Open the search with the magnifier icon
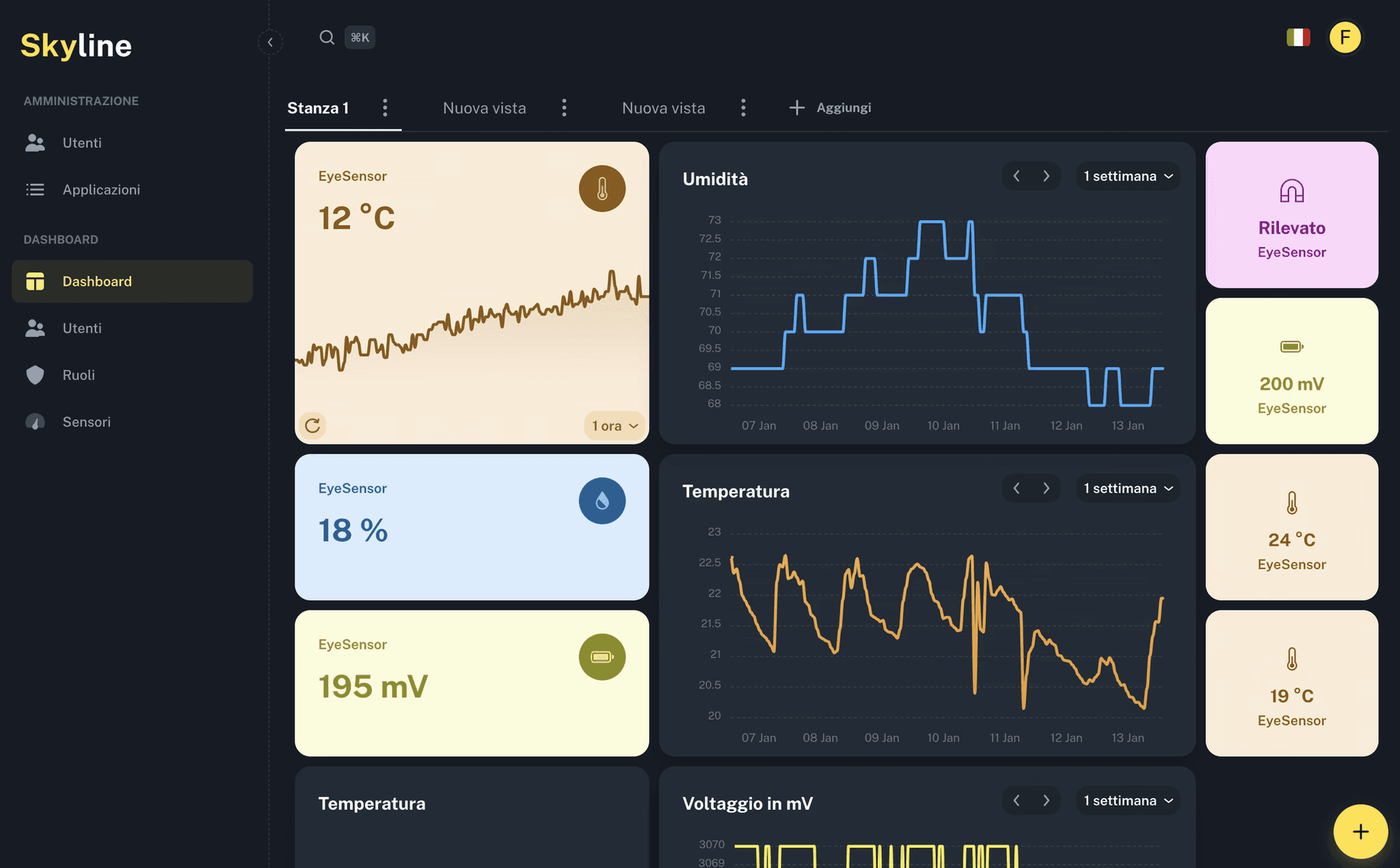Viewport: 1400px width, 868px height. coord(326,37)
